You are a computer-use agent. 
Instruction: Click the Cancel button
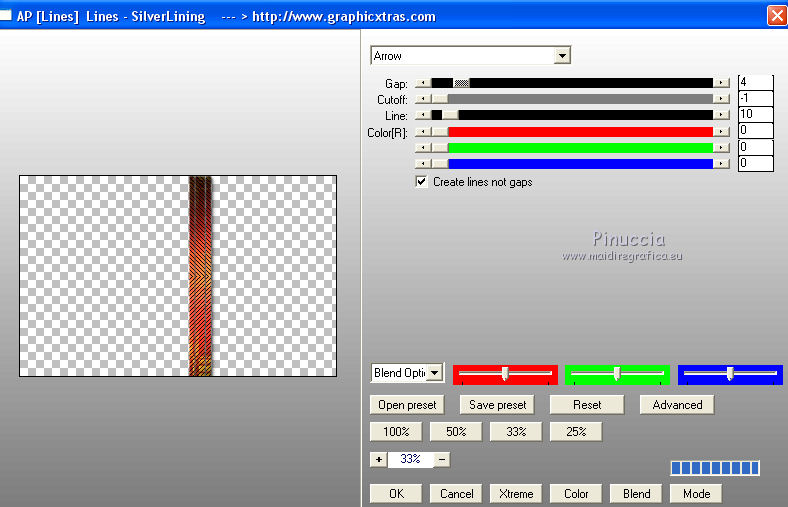pyautogui.click(x=456, y=494)
